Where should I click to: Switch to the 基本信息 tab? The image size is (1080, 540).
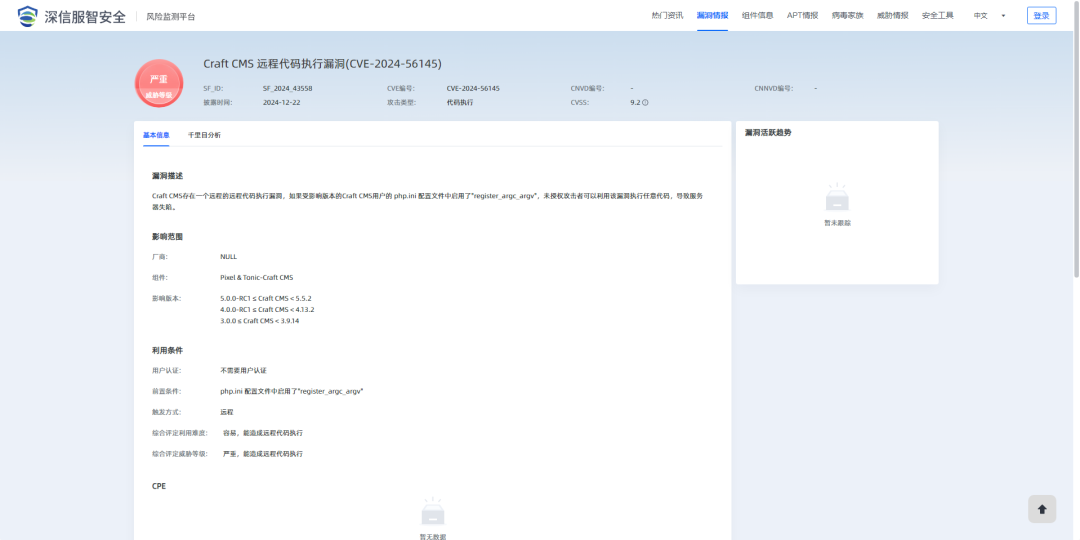(156, 135)
